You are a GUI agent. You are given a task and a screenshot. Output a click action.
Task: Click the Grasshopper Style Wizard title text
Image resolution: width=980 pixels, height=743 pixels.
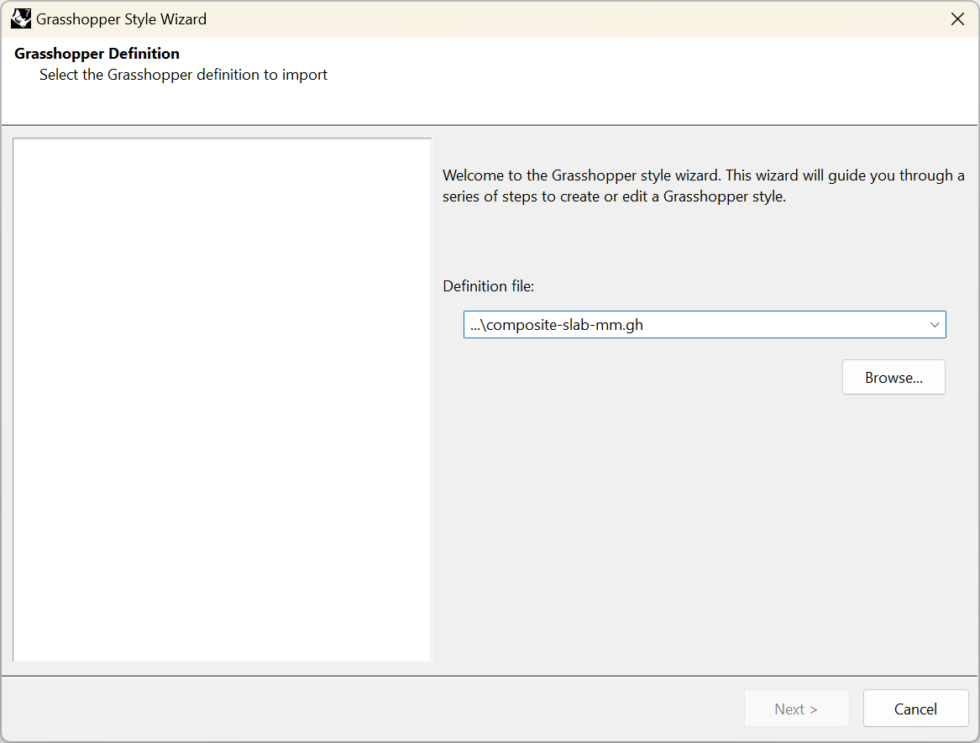(121, 19)
